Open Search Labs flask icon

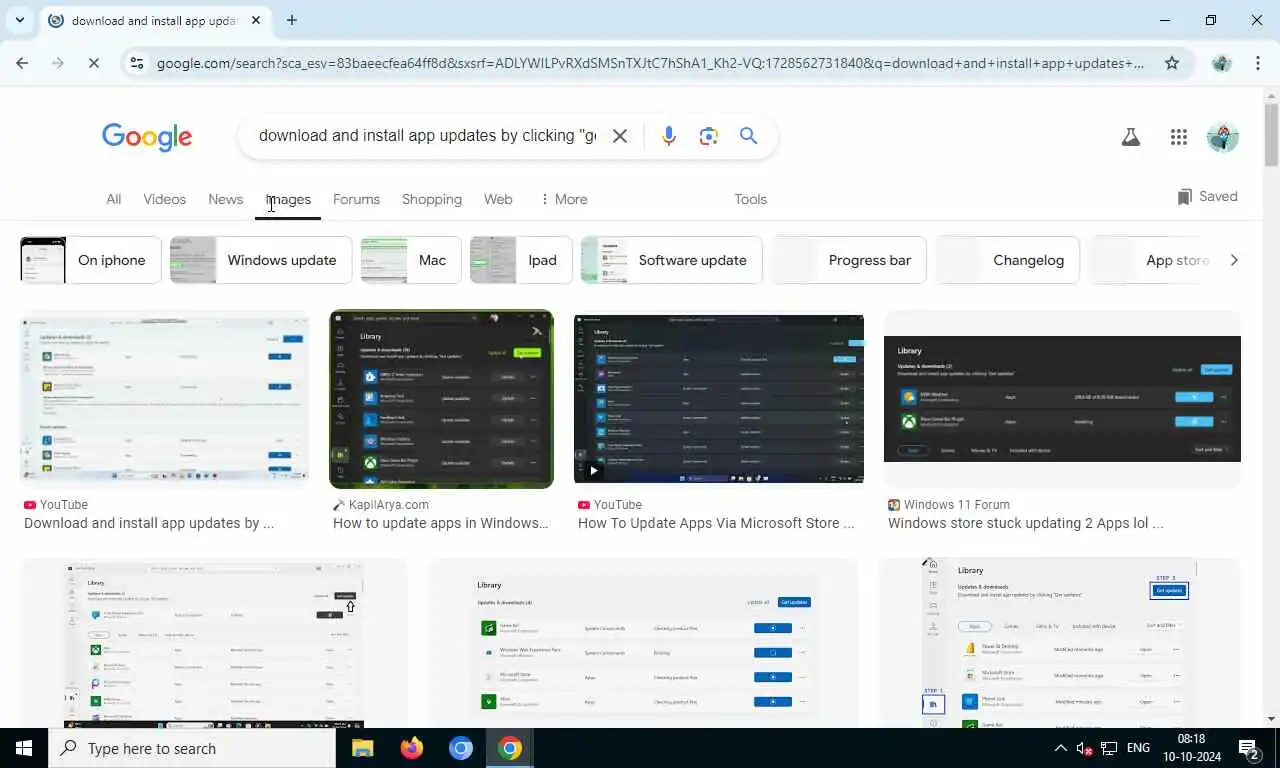tap(1131, 138)
